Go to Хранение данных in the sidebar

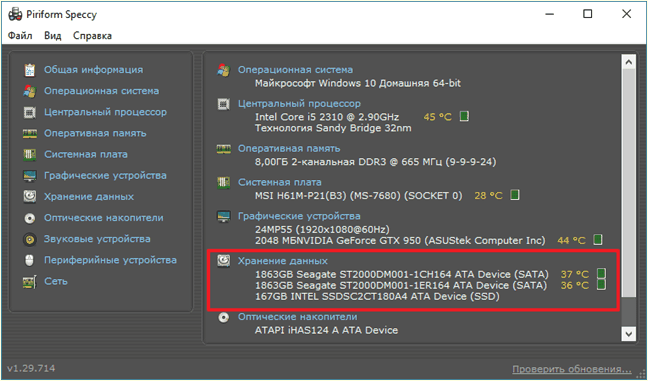click(x=89, y=197)
